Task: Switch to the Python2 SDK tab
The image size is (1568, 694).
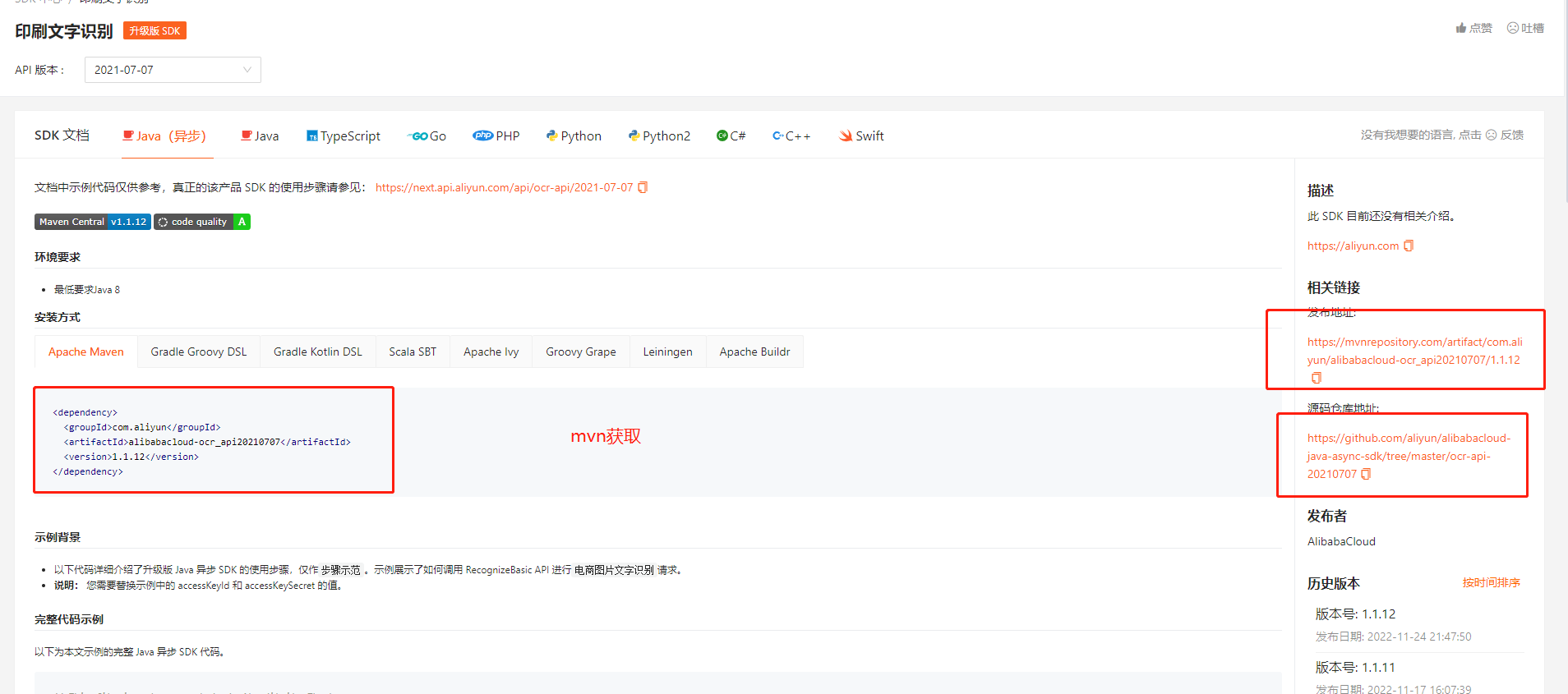Action: (659, 136)
